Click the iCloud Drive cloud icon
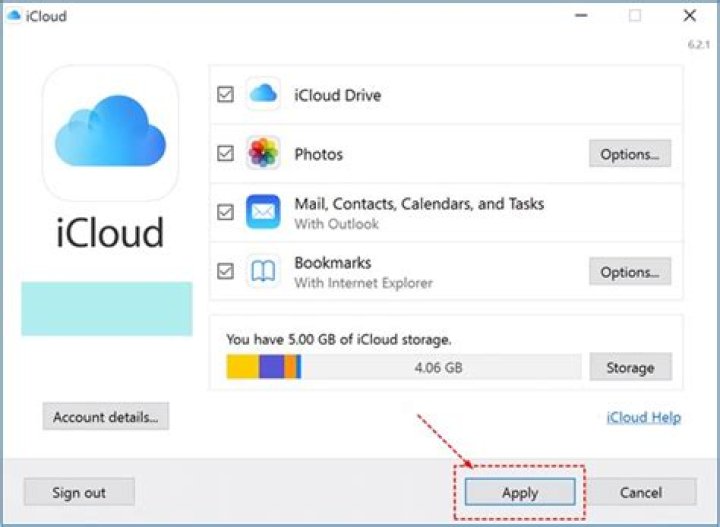The height and width of the screenshot is (527, 720). [x=263, y=95]
